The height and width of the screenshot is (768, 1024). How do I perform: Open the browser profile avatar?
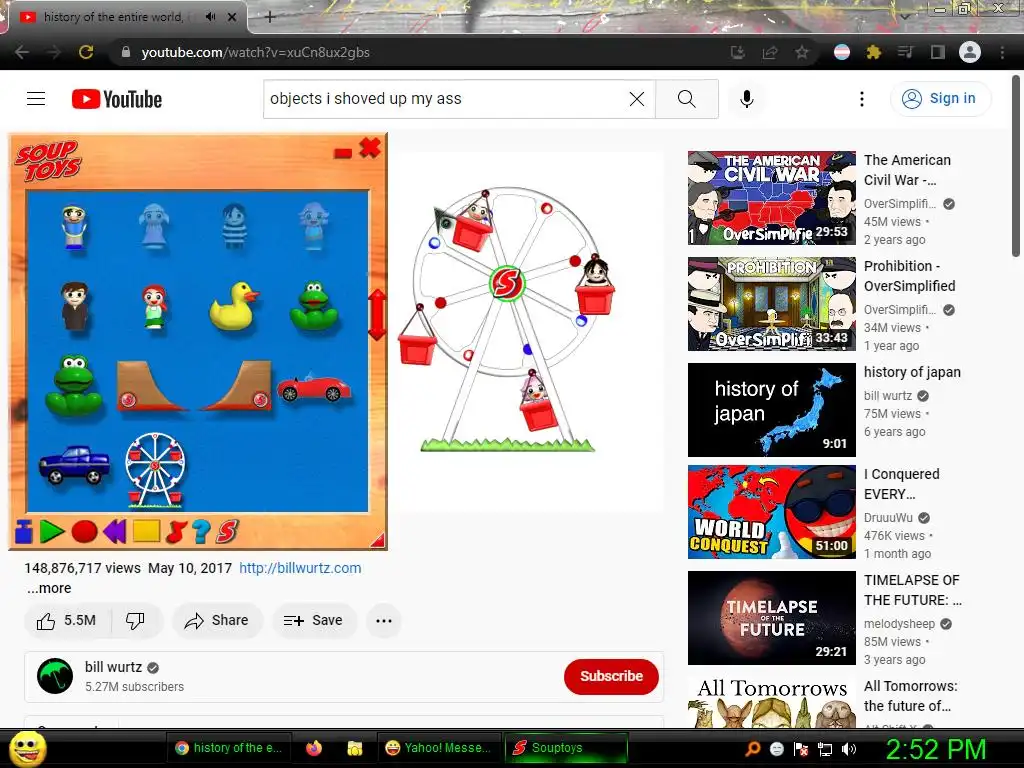point(970,52)
